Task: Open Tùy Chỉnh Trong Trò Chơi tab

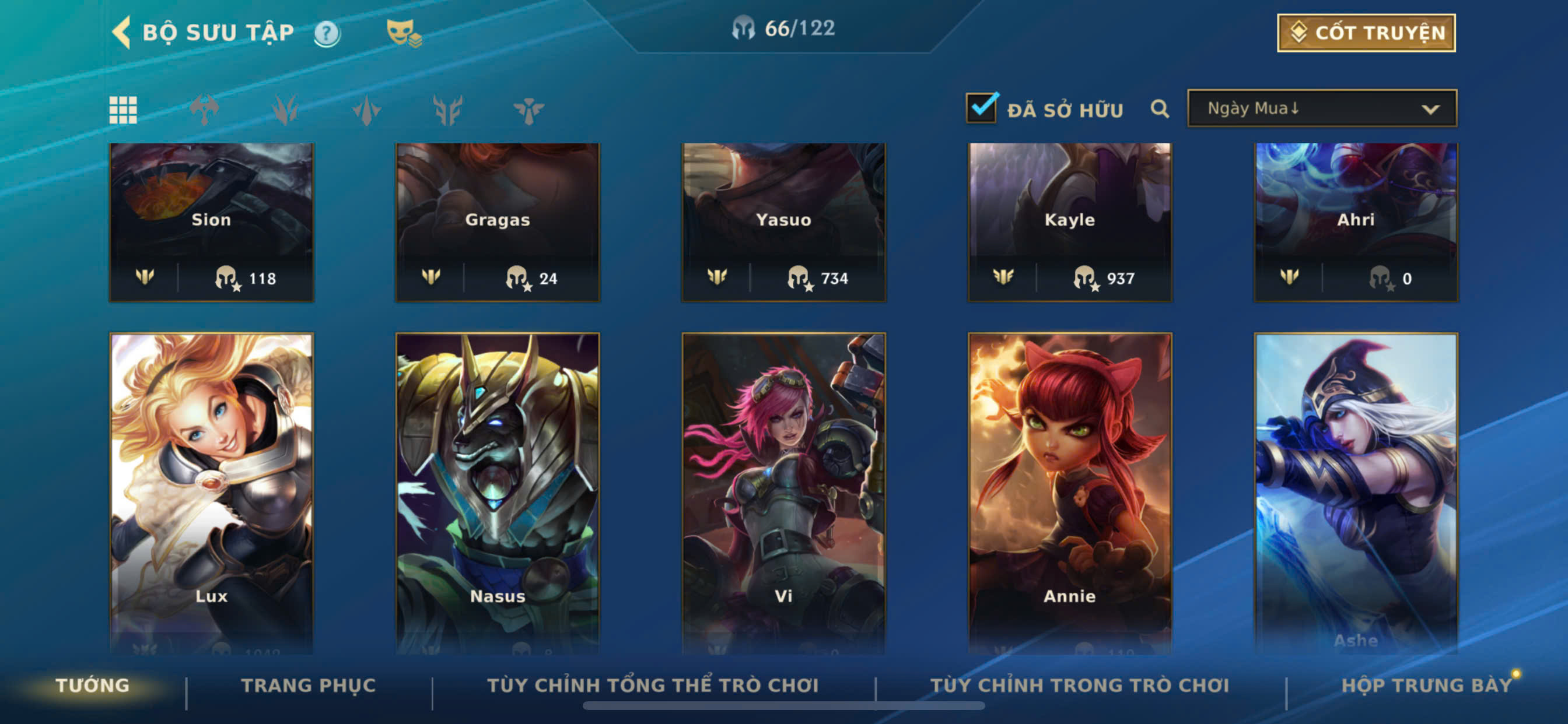Action: coord(1079,685)
